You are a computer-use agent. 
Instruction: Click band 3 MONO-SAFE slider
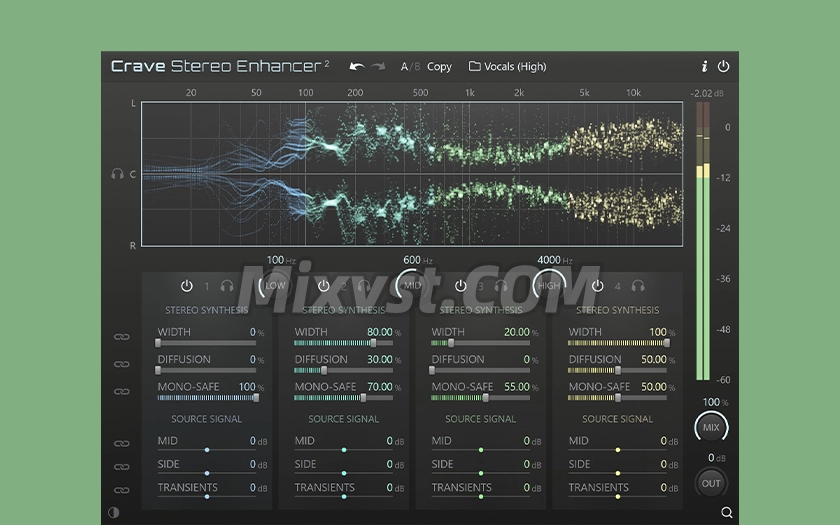pos(481,398)
